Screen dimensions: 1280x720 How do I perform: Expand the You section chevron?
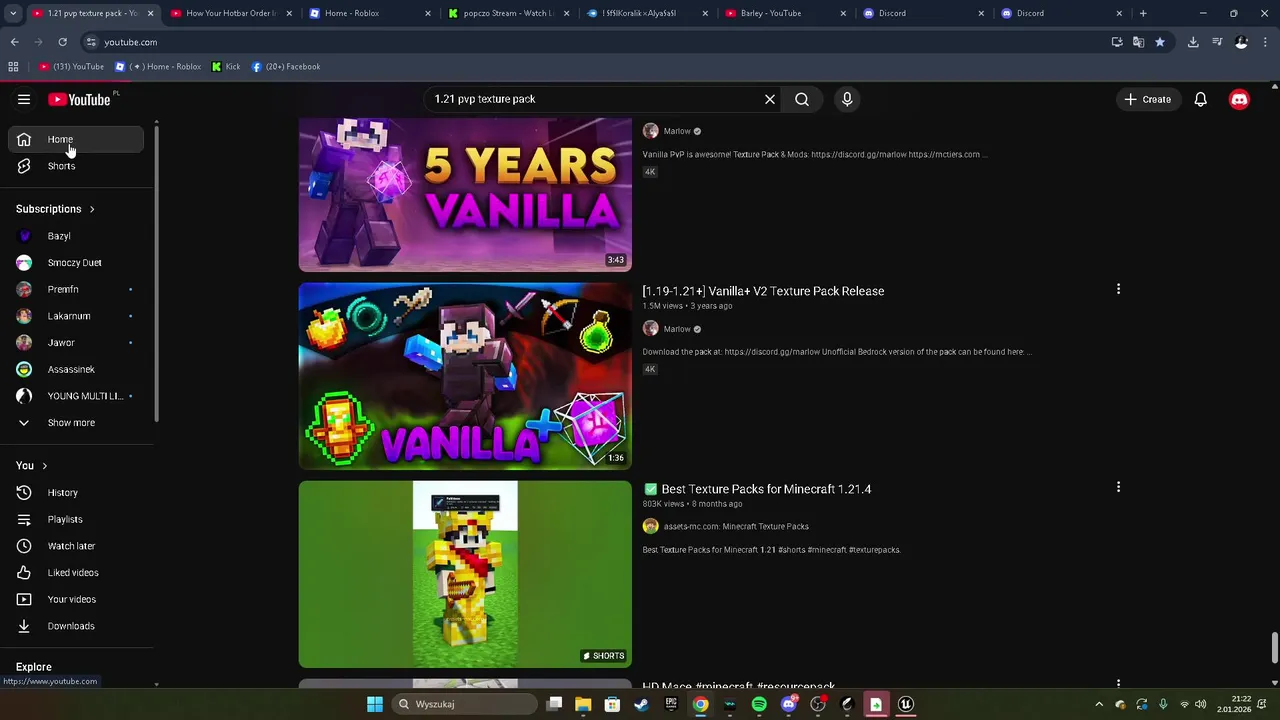pos(44,466)
